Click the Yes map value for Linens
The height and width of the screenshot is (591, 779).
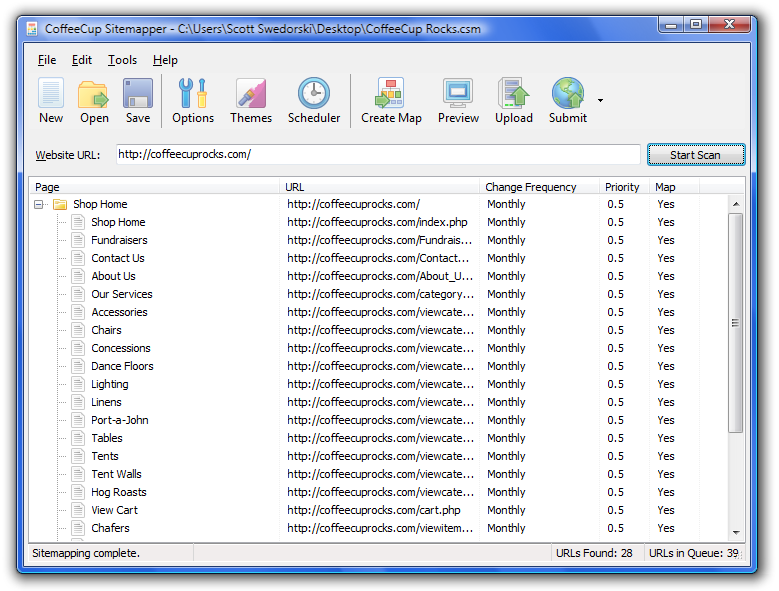click(666, 402)
